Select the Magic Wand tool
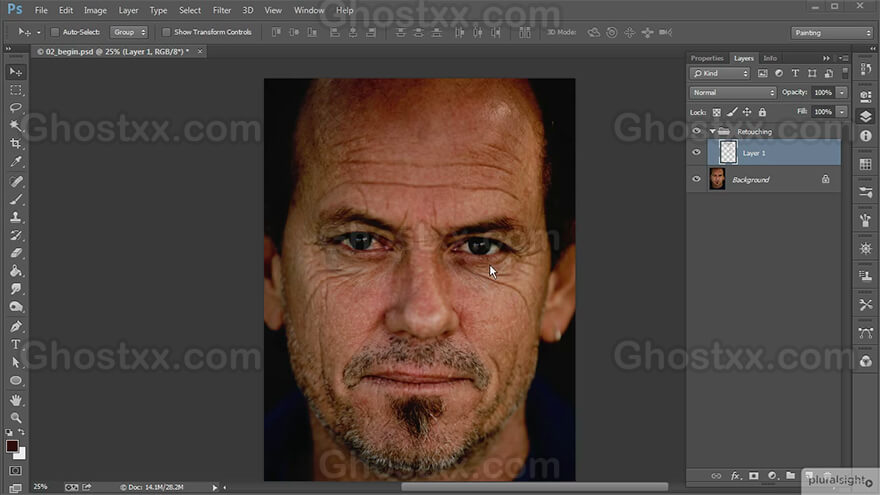Screen dimensions: 880x495 (16, 126)
